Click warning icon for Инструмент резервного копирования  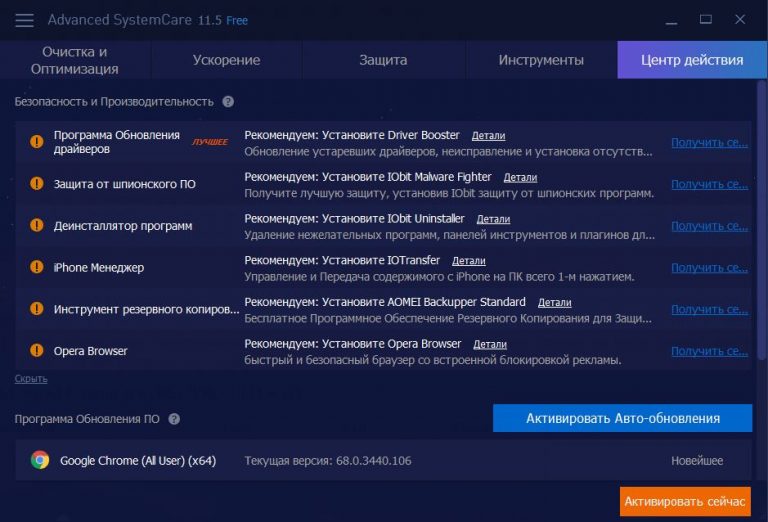tap(37, 308)
